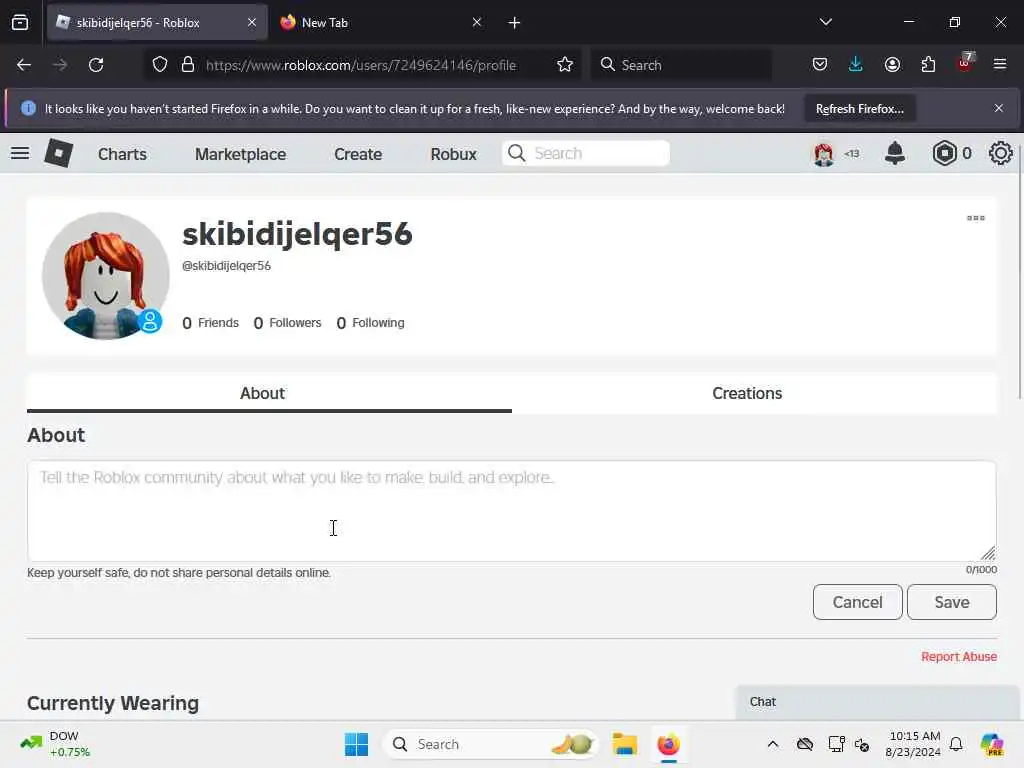Open the 0 Following link

(370, 323)
